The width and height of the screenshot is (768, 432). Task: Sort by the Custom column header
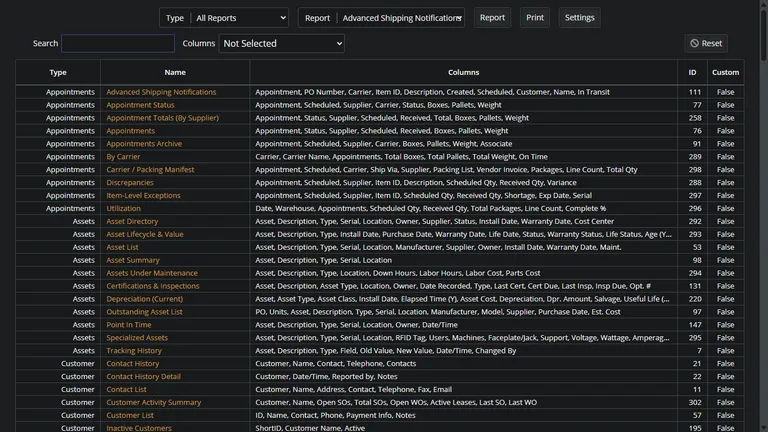click(725, 72)
